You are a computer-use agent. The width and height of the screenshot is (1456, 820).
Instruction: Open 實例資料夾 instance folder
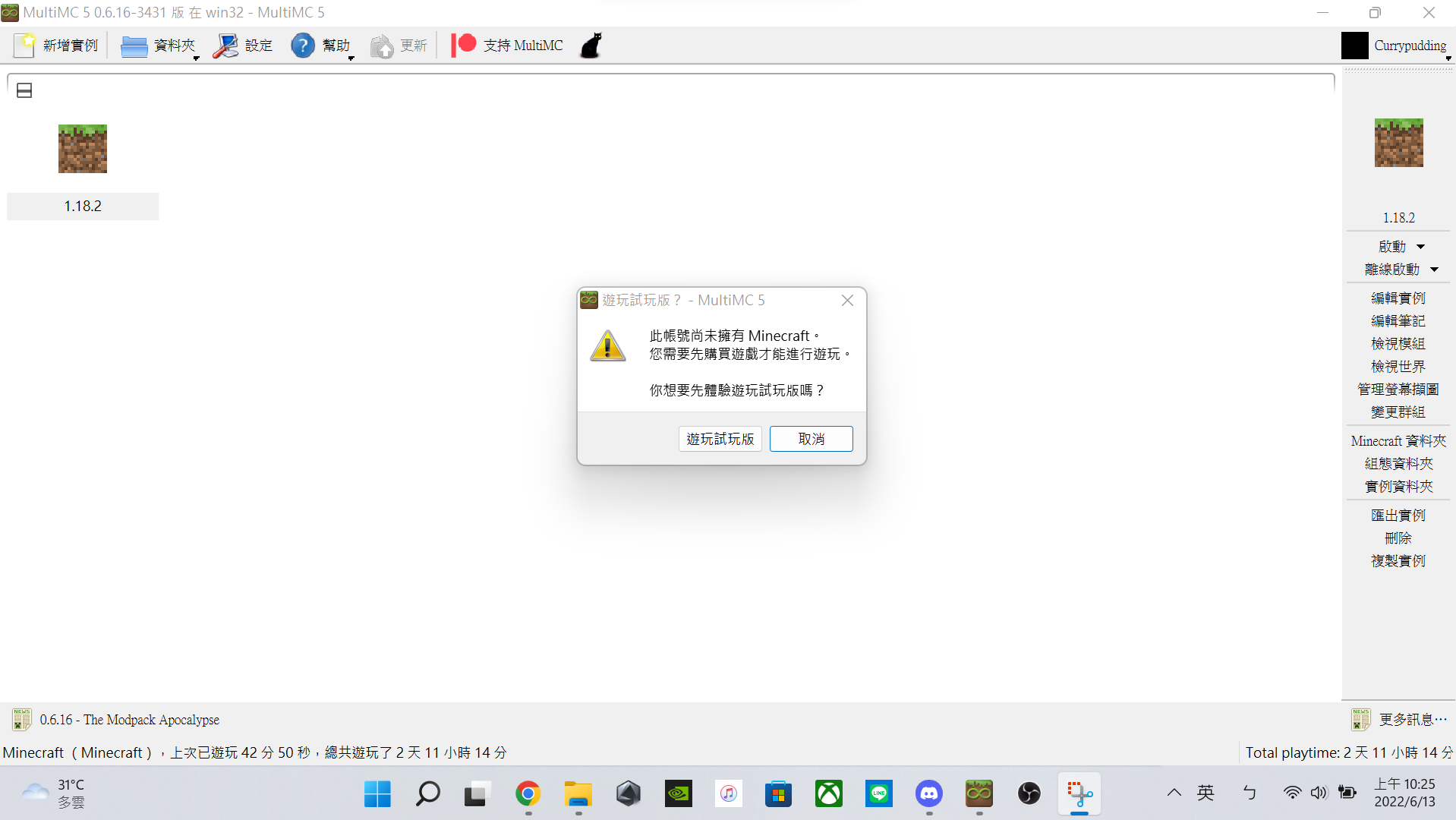tap(1398, 487)
